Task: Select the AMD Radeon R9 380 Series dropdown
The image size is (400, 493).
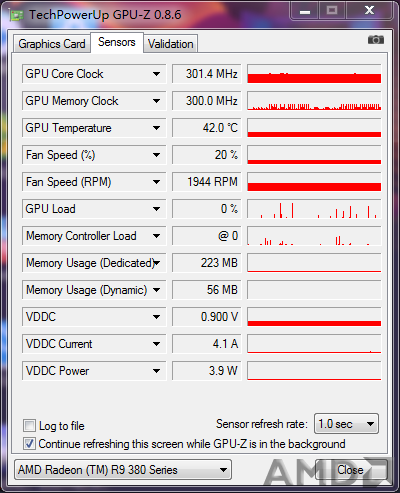Action: click(123, 470)
